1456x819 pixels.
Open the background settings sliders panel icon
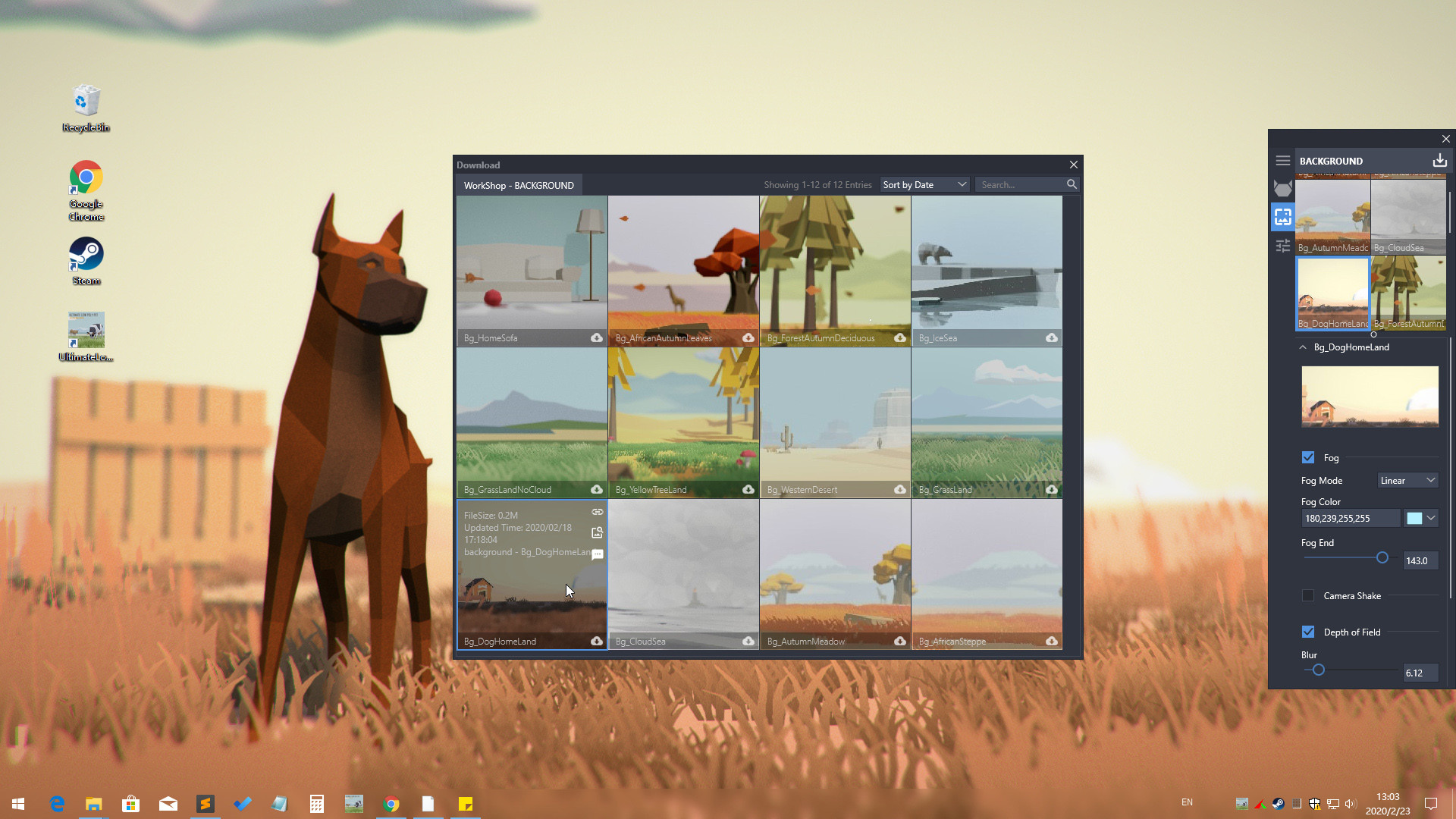[x=1283, y=246]
